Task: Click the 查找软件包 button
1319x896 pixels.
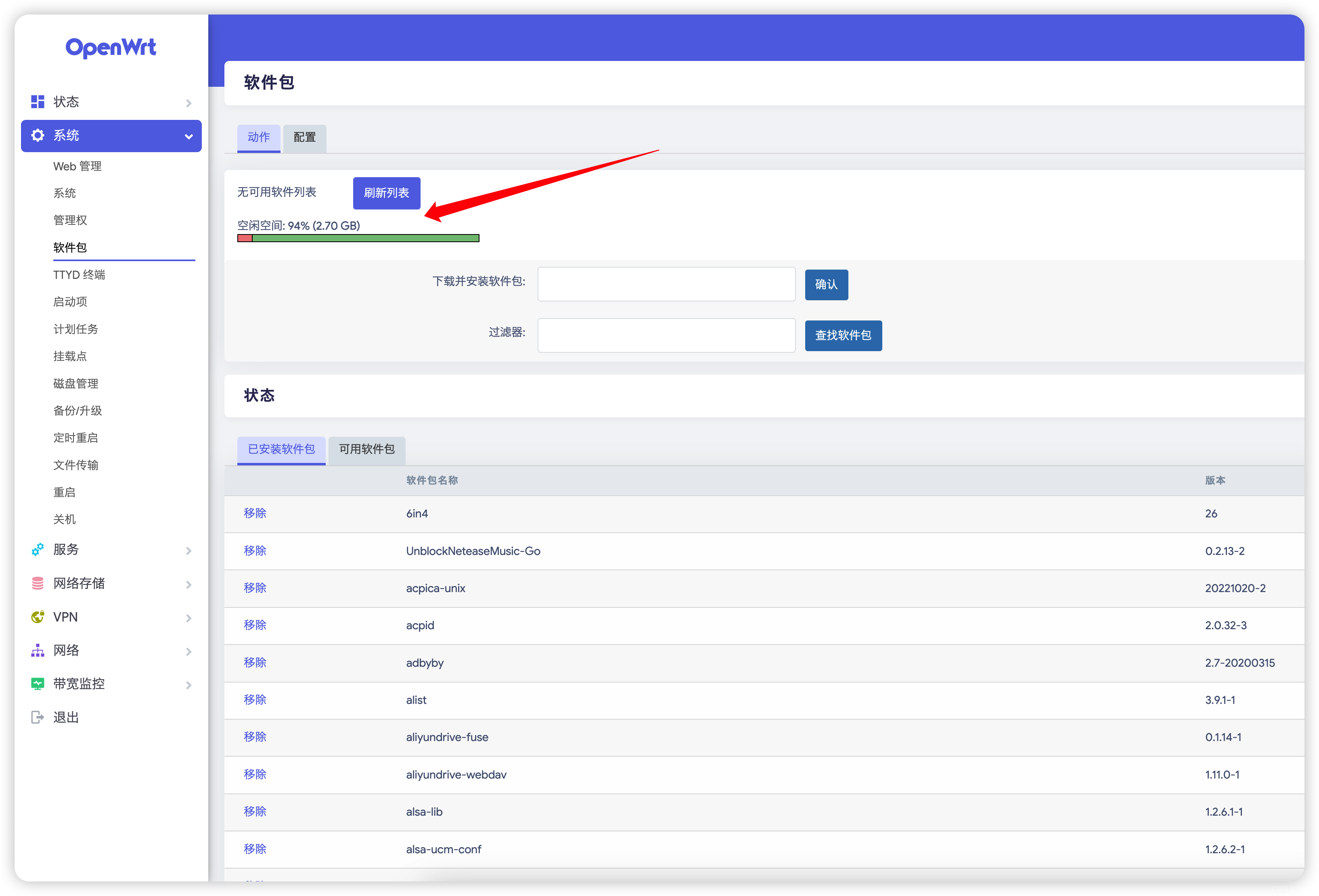Action: 844,335
